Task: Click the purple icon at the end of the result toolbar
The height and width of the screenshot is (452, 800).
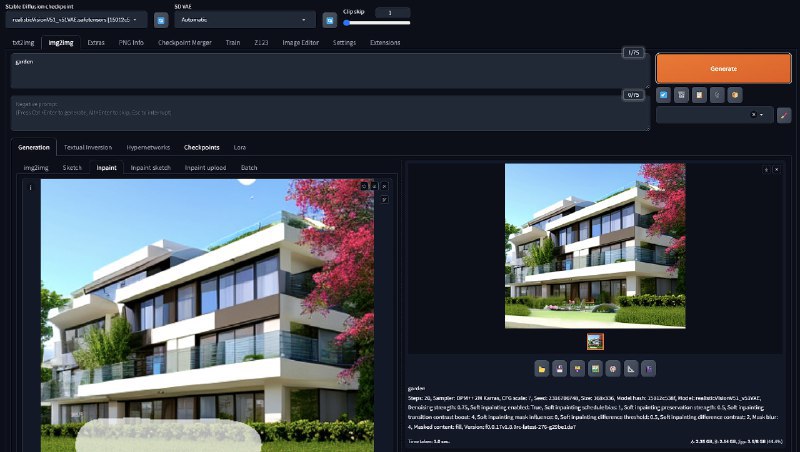Action: click(648, 369)
